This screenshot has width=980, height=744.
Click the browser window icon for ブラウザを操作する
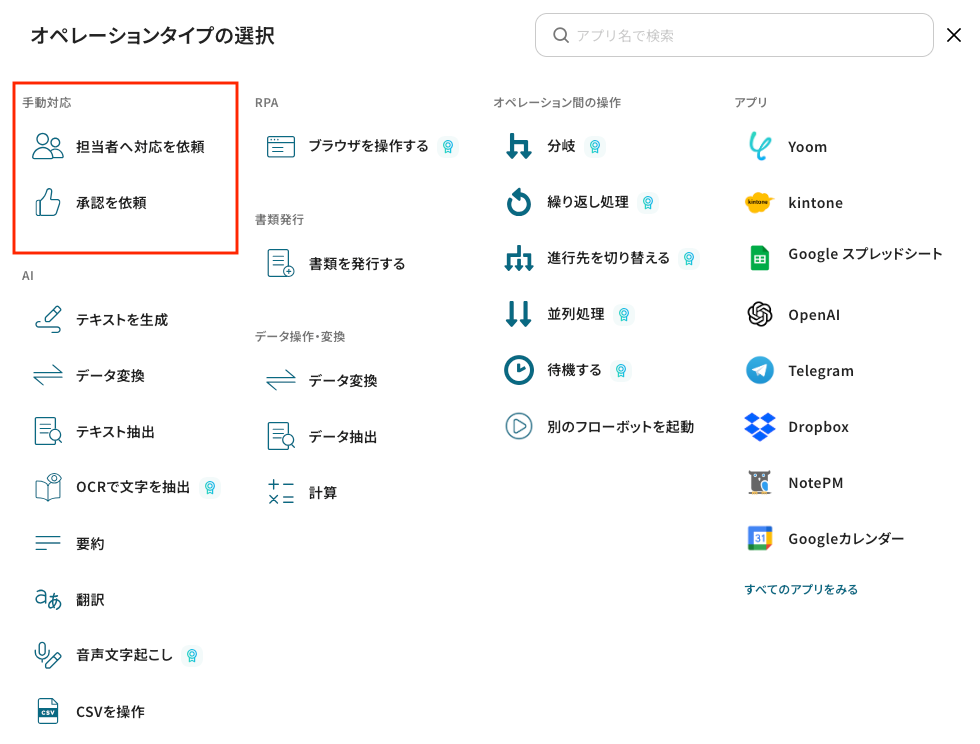[281, 147]
